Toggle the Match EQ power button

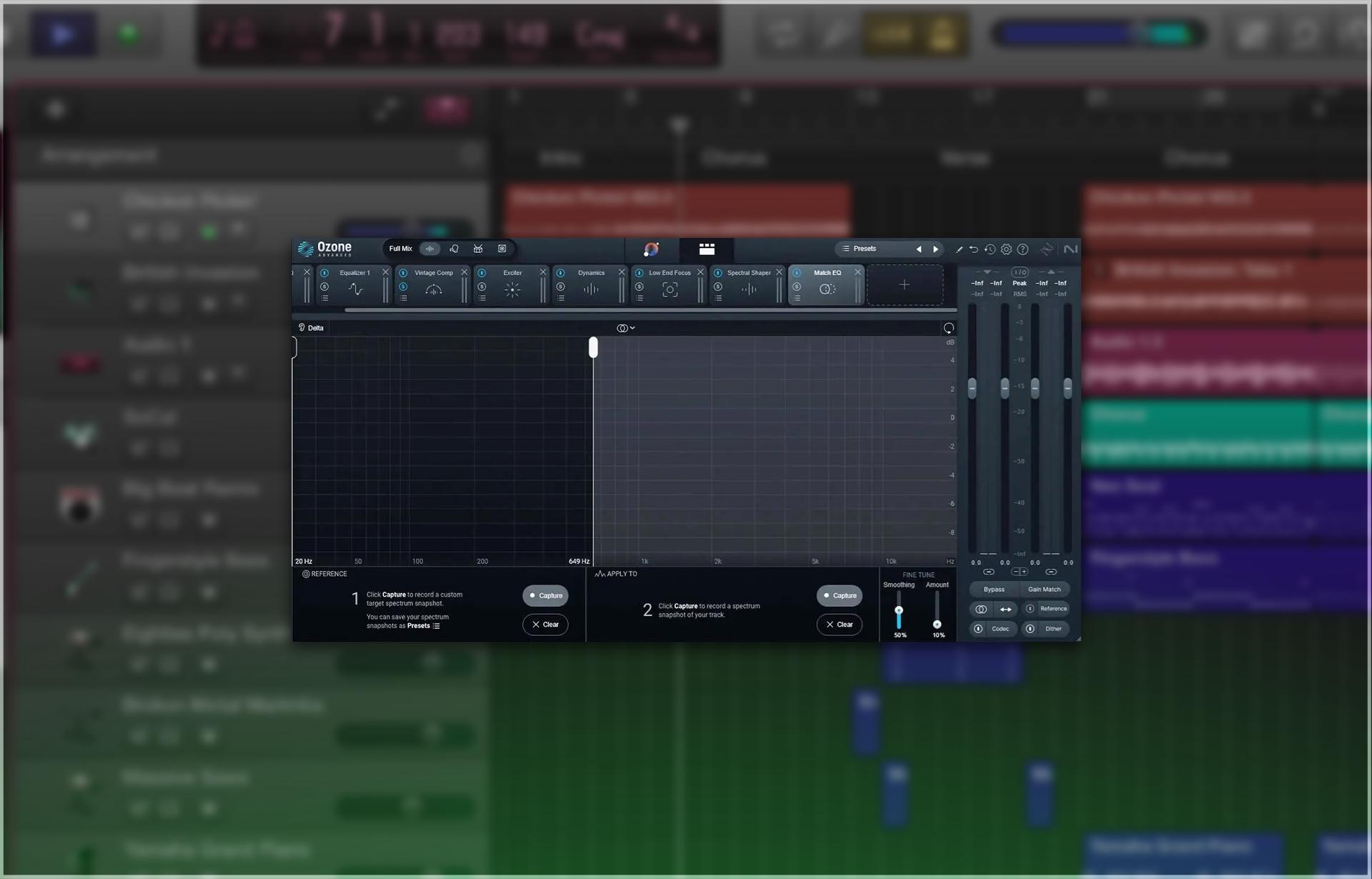tap(796, 273)
